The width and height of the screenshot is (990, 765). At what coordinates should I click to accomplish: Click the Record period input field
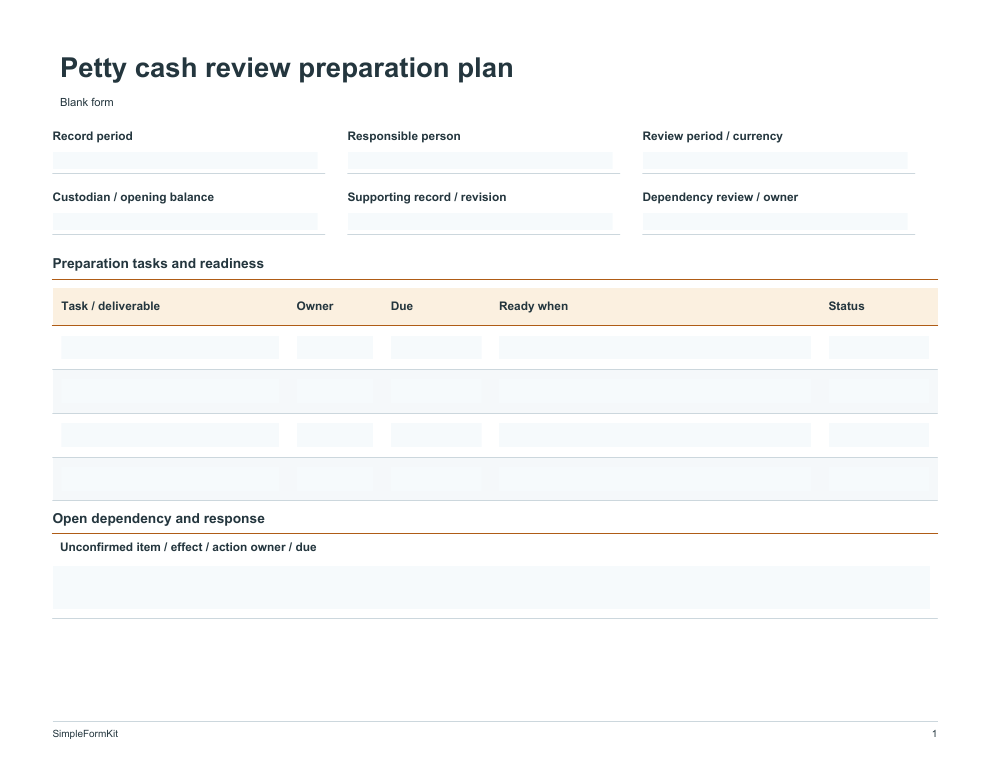[x=185, y=161]
